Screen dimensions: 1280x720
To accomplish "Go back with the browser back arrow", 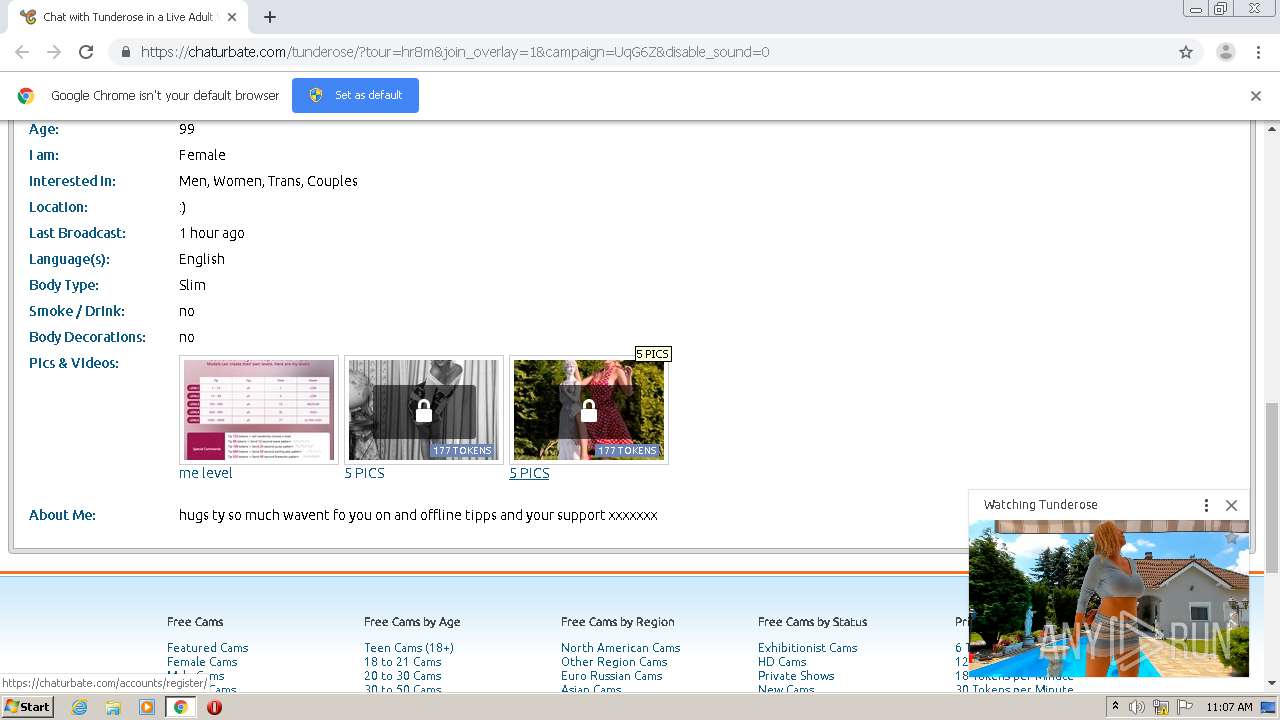I will (x=22, y=52).
